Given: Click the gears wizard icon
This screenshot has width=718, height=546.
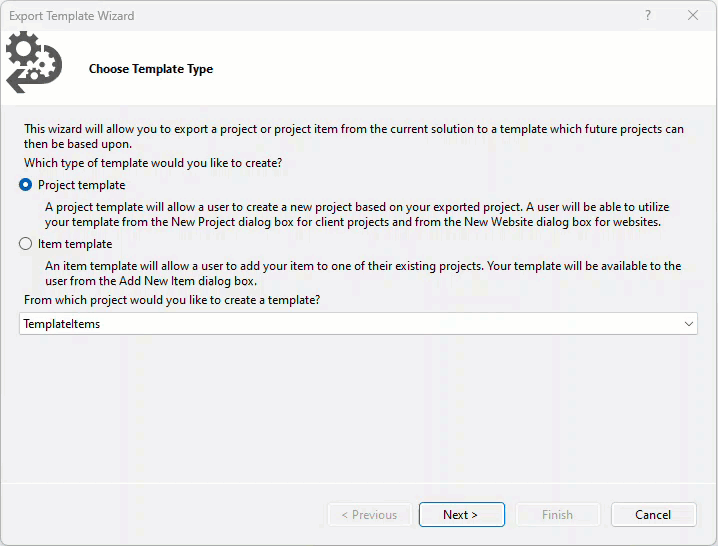Looking at the screenshot, I should click(34, 62).
